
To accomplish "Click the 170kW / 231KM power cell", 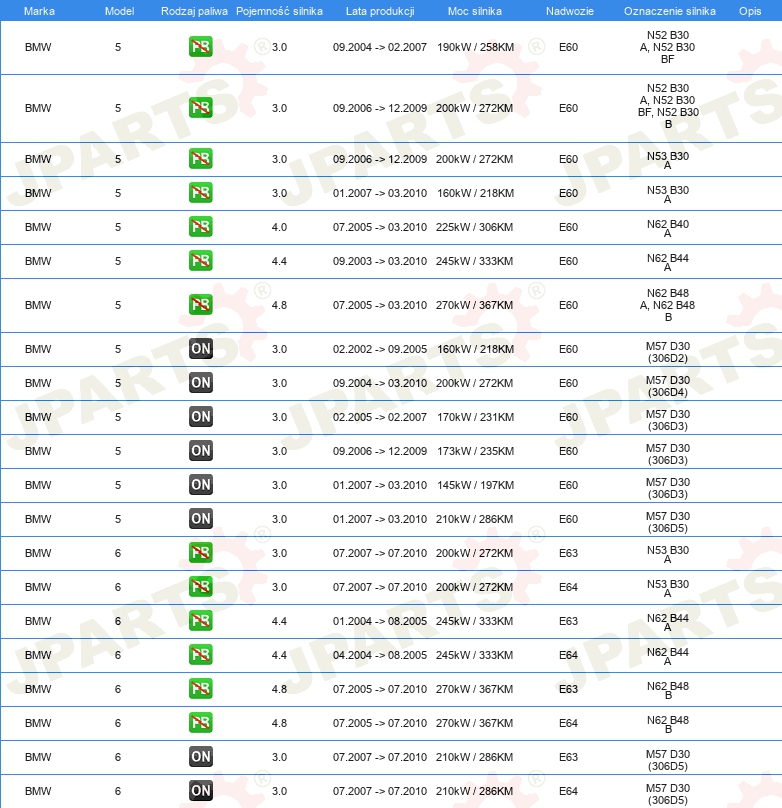I will click(475, 417).
